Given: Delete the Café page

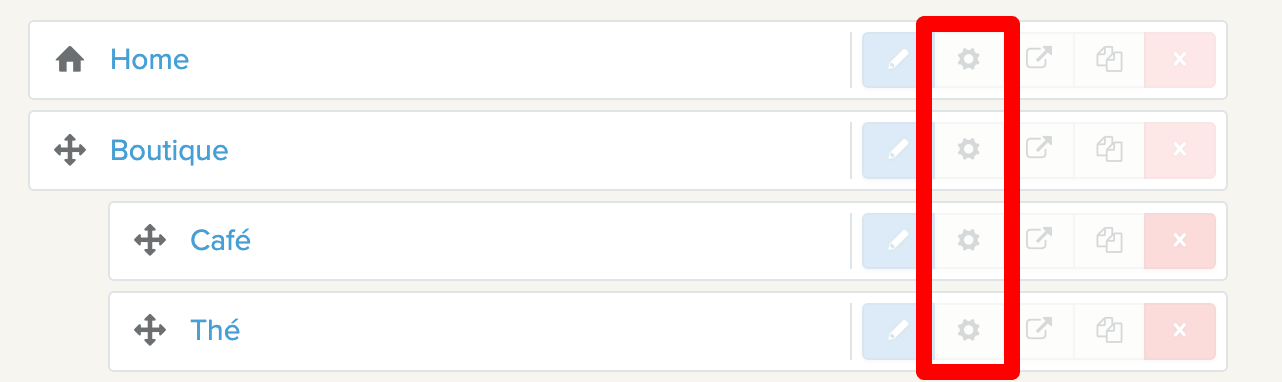Looking at the screenshot, I should 1180,240.
